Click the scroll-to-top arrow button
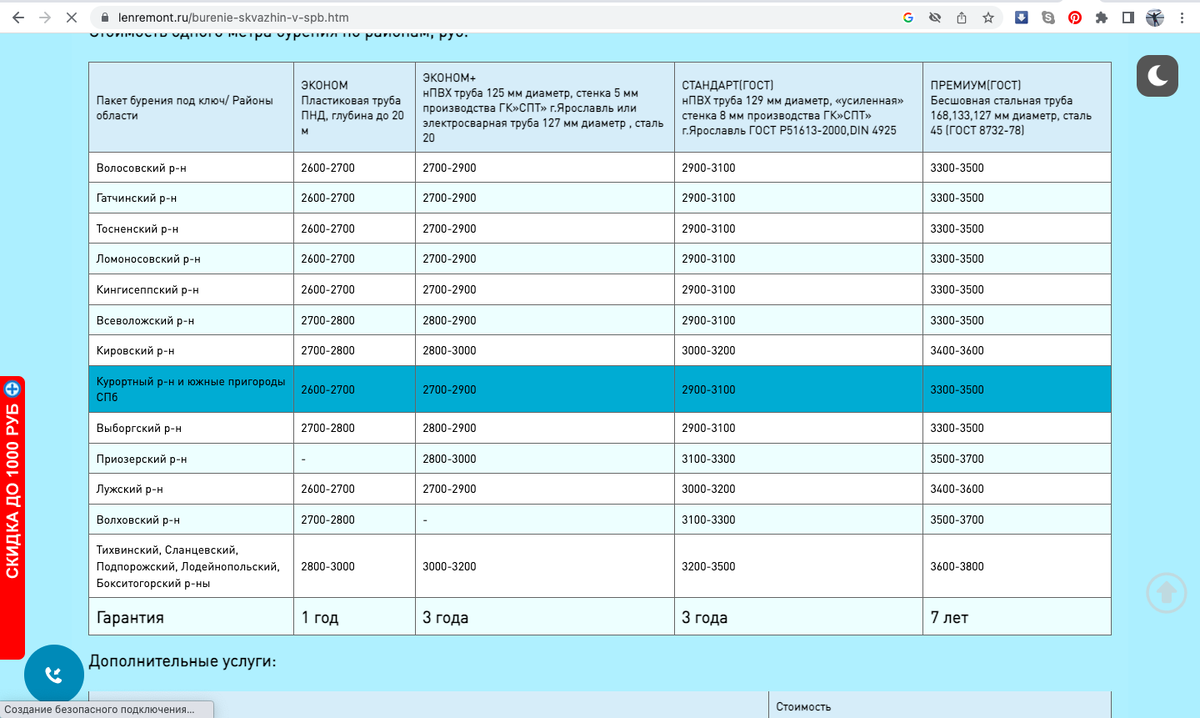This screenshot has height=718, width=1200. coord(1166,592)
